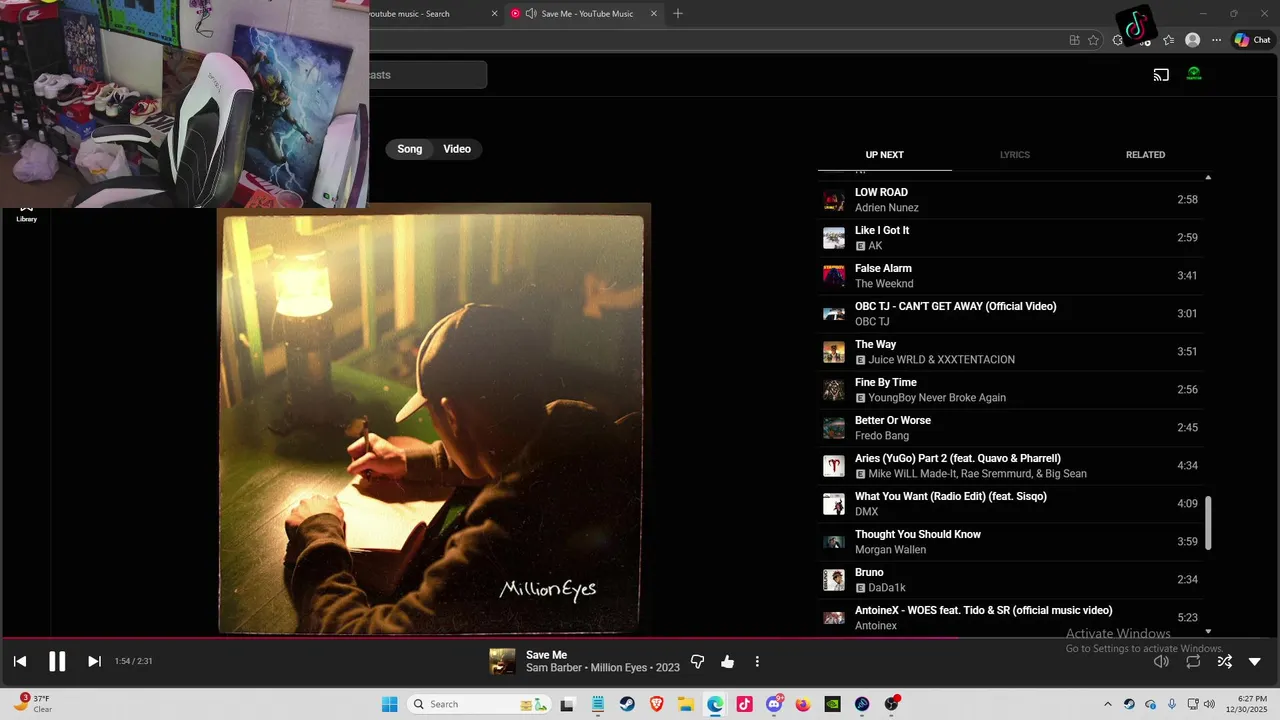
Task: Click the Windows taskbar Search box
Action: point(479,704)
